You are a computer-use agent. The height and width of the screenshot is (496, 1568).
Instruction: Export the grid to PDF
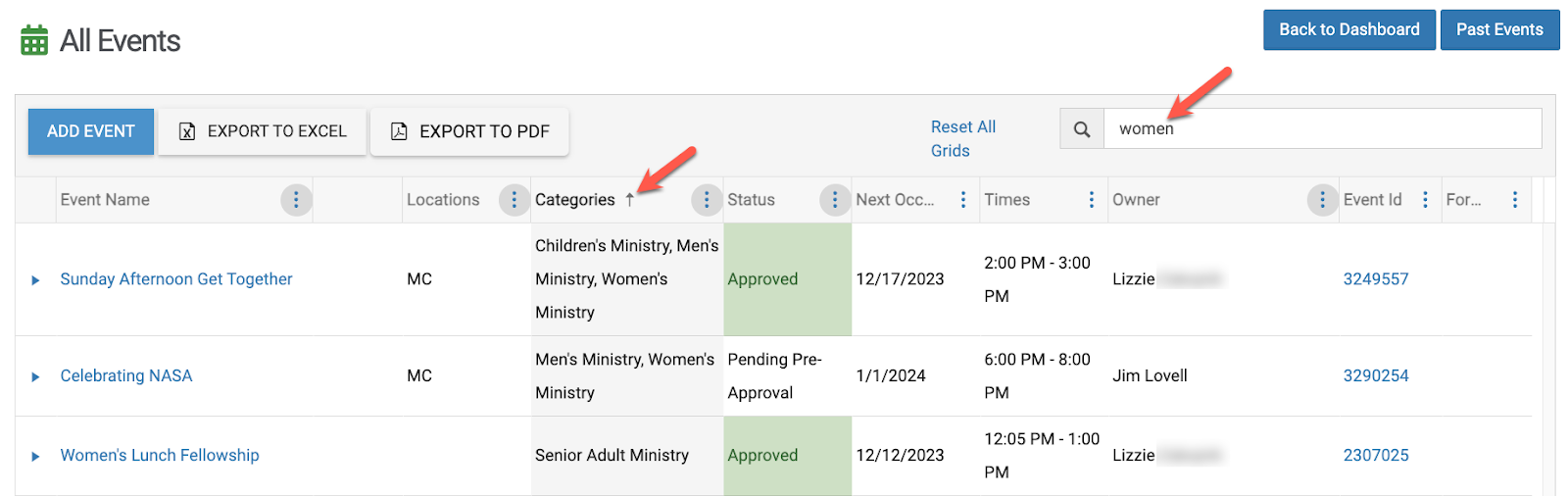(x=469, y=131)
